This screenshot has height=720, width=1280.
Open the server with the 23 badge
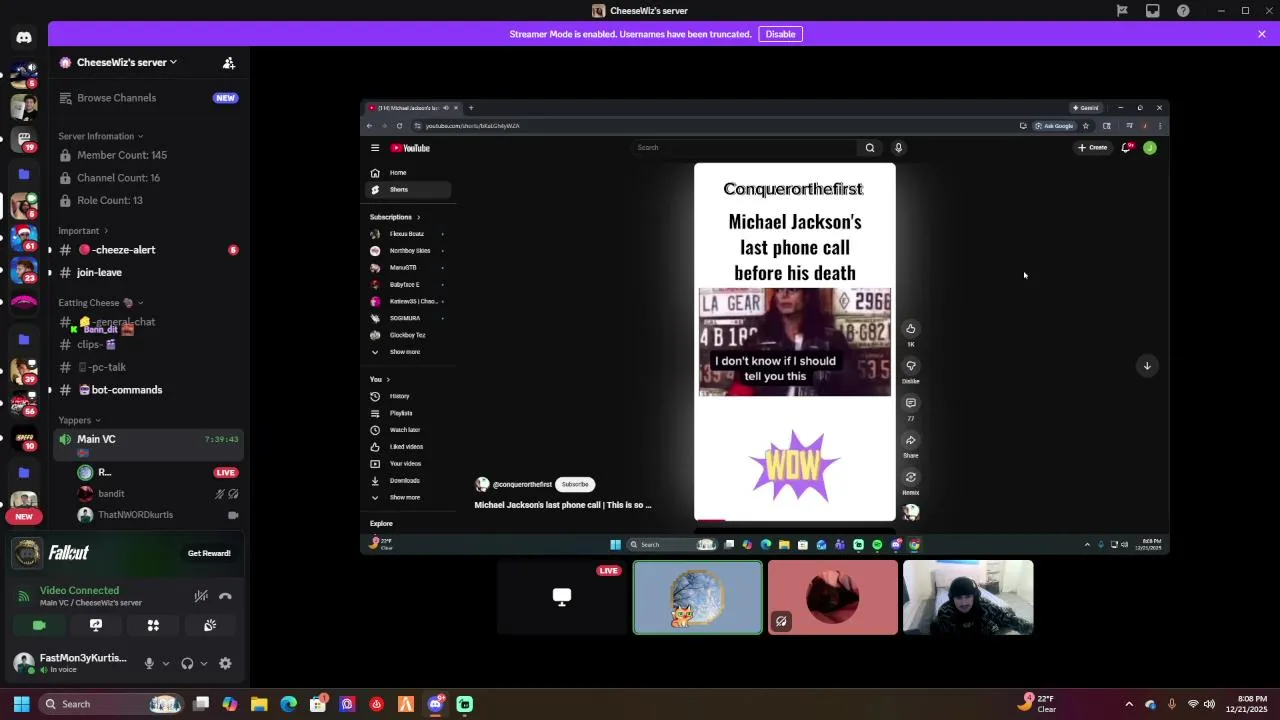pos(24,270)
